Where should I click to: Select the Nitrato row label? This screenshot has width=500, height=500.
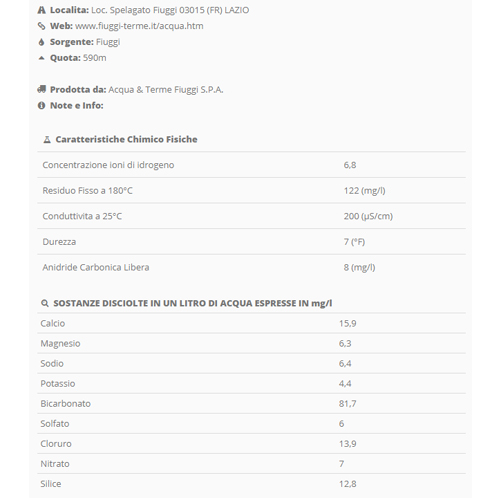pos(55,464)
